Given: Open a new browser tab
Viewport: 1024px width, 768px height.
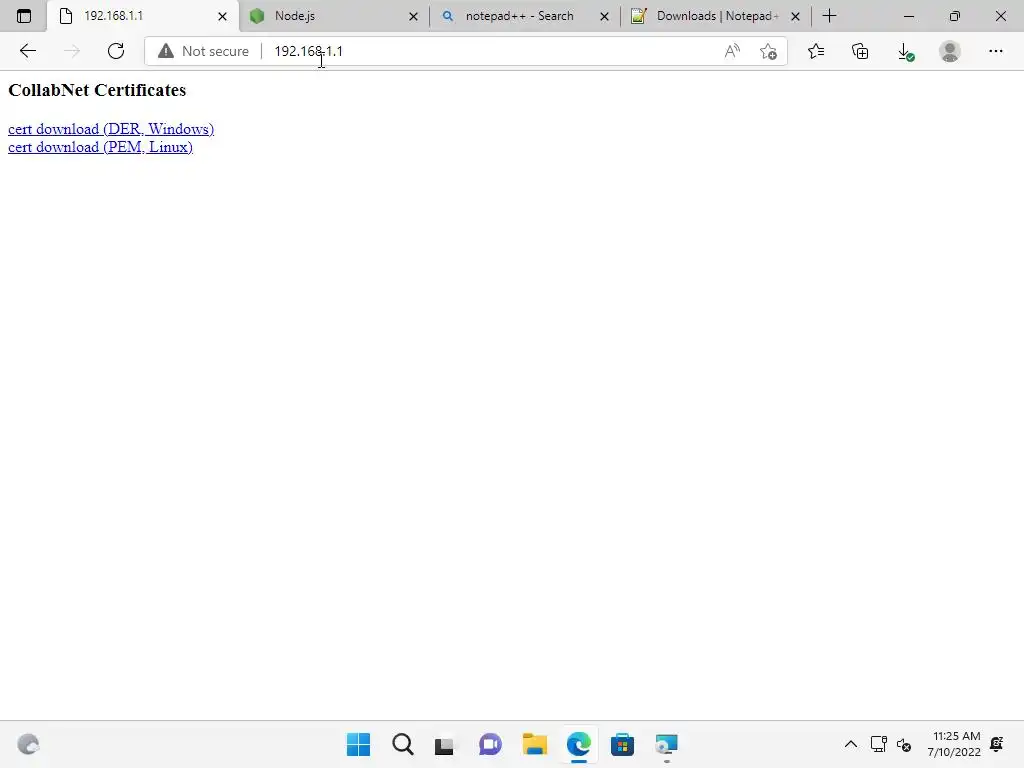Looking at the screenshot, I should pos(829,16).
